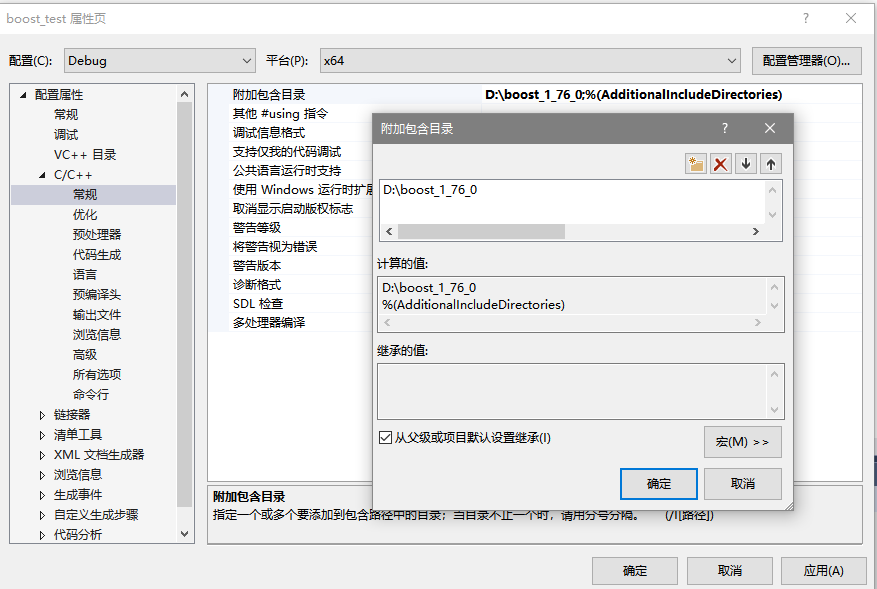Open the Debug configuration dropdown
This screenshot has height=589, width=877.
(249, 61)
